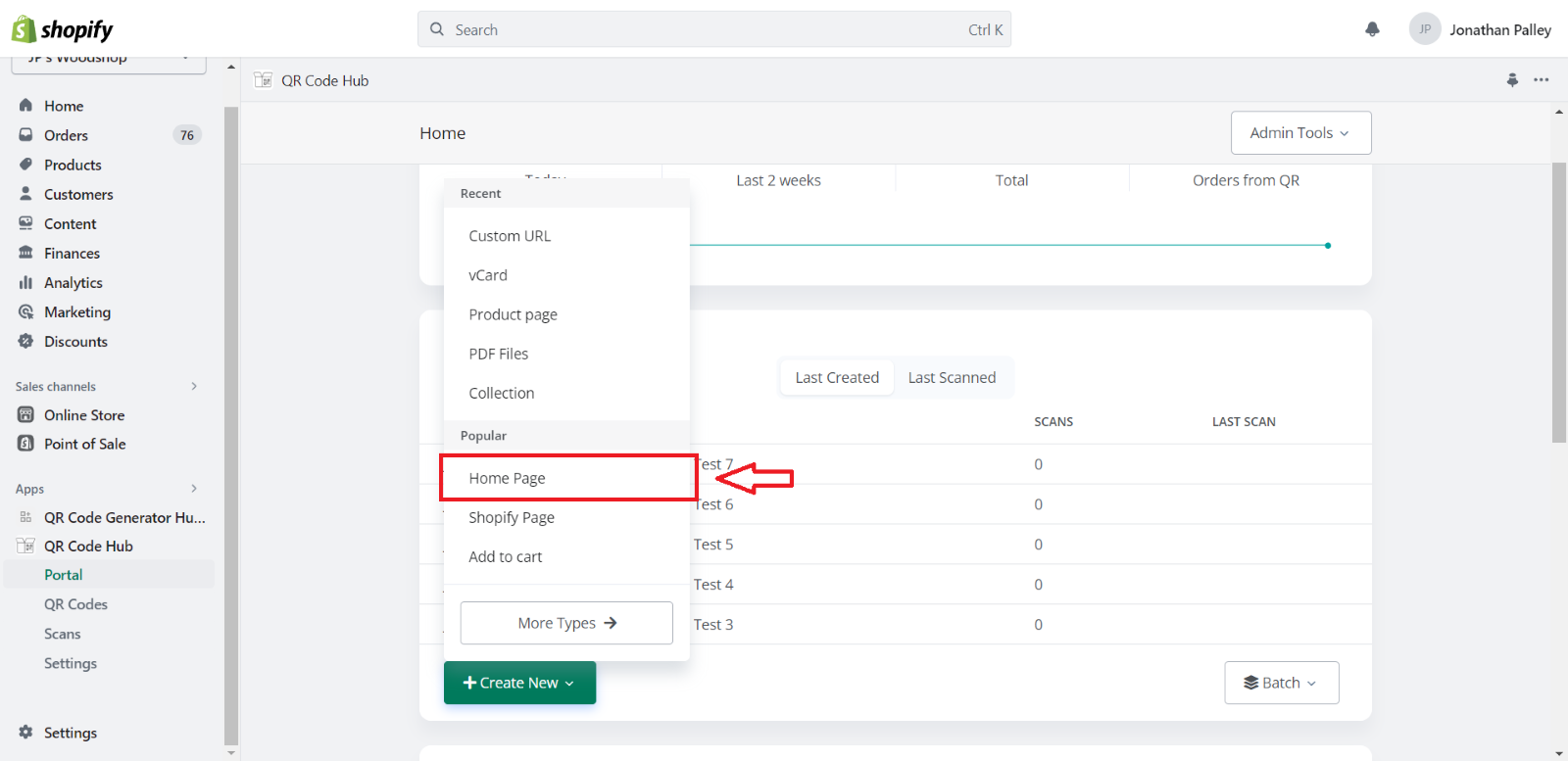The height and width of the screenshot is (761, 1568).
Task: Open the Orders from QR stats tab
Action: click(1246, 180)
